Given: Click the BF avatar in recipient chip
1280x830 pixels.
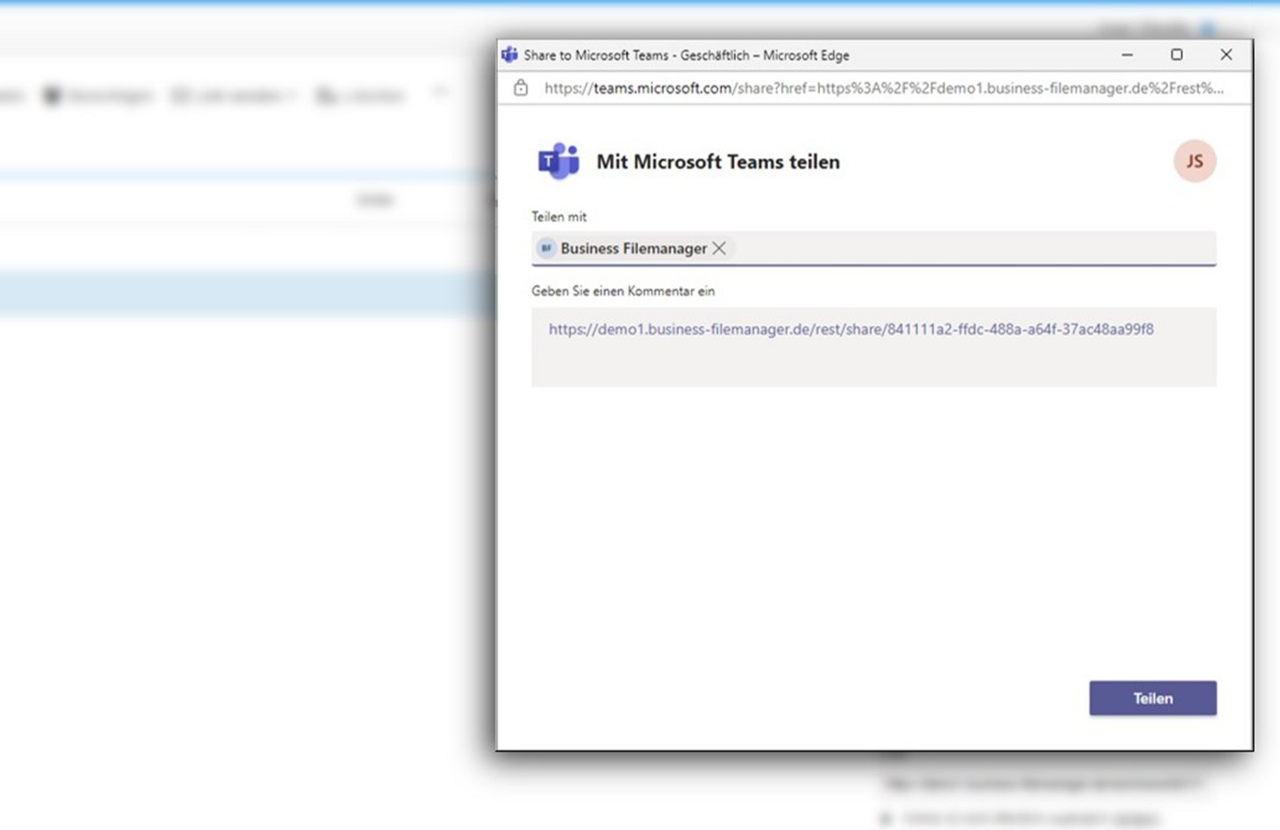Looking at the screenshot, I should pos(546,248).
